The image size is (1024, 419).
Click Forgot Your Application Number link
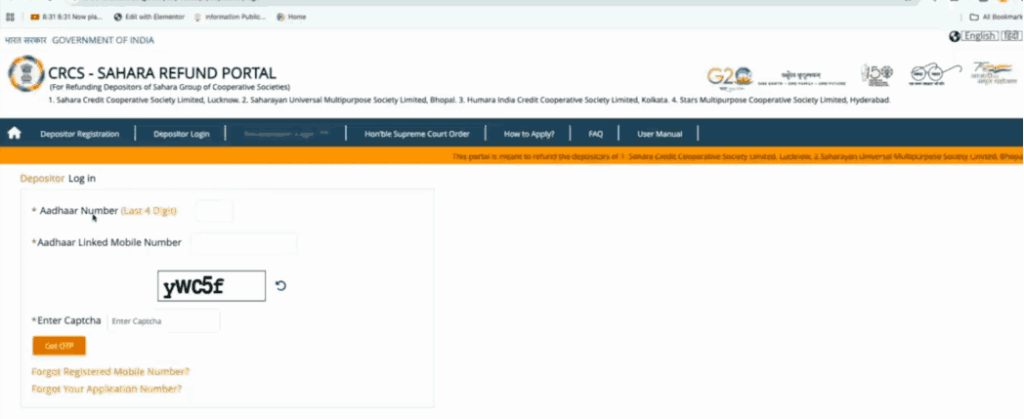[106, 389]
